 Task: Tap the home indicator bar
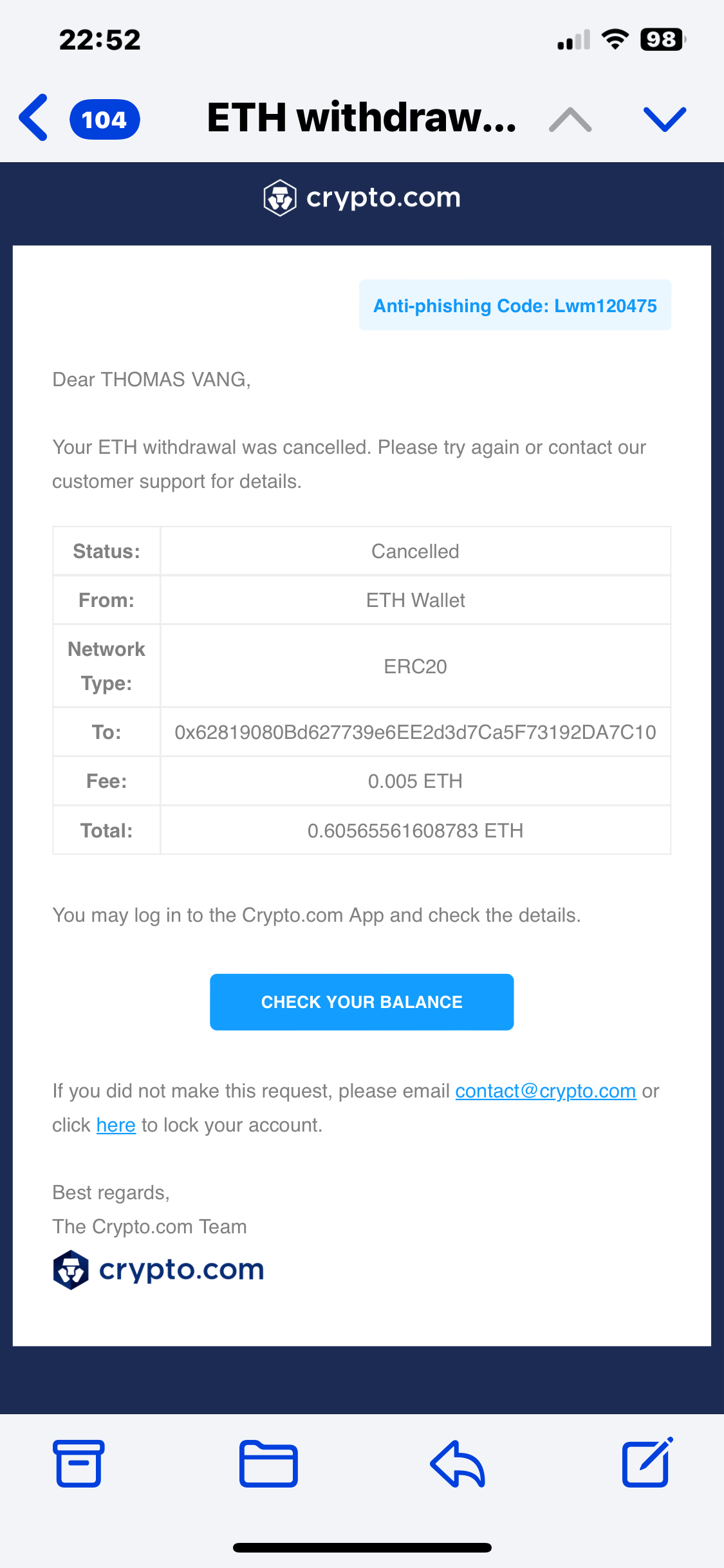[362, 1547]
